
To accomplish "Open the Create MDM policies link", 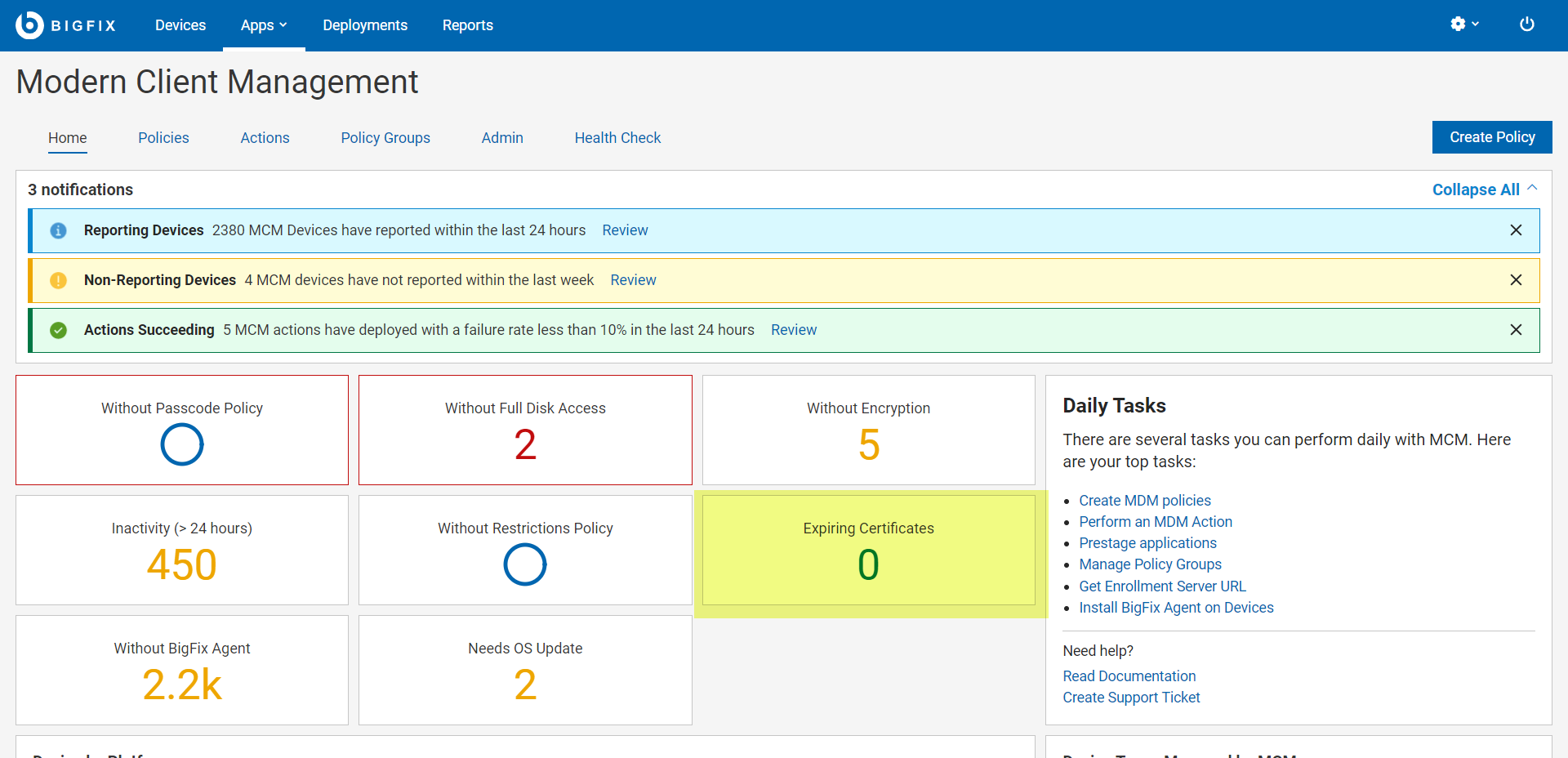I will [x=1144, y=501].
